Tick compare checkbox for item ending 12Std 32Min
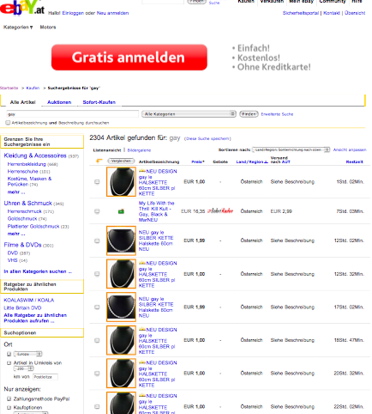372x414 pixels. pos(97,274)
